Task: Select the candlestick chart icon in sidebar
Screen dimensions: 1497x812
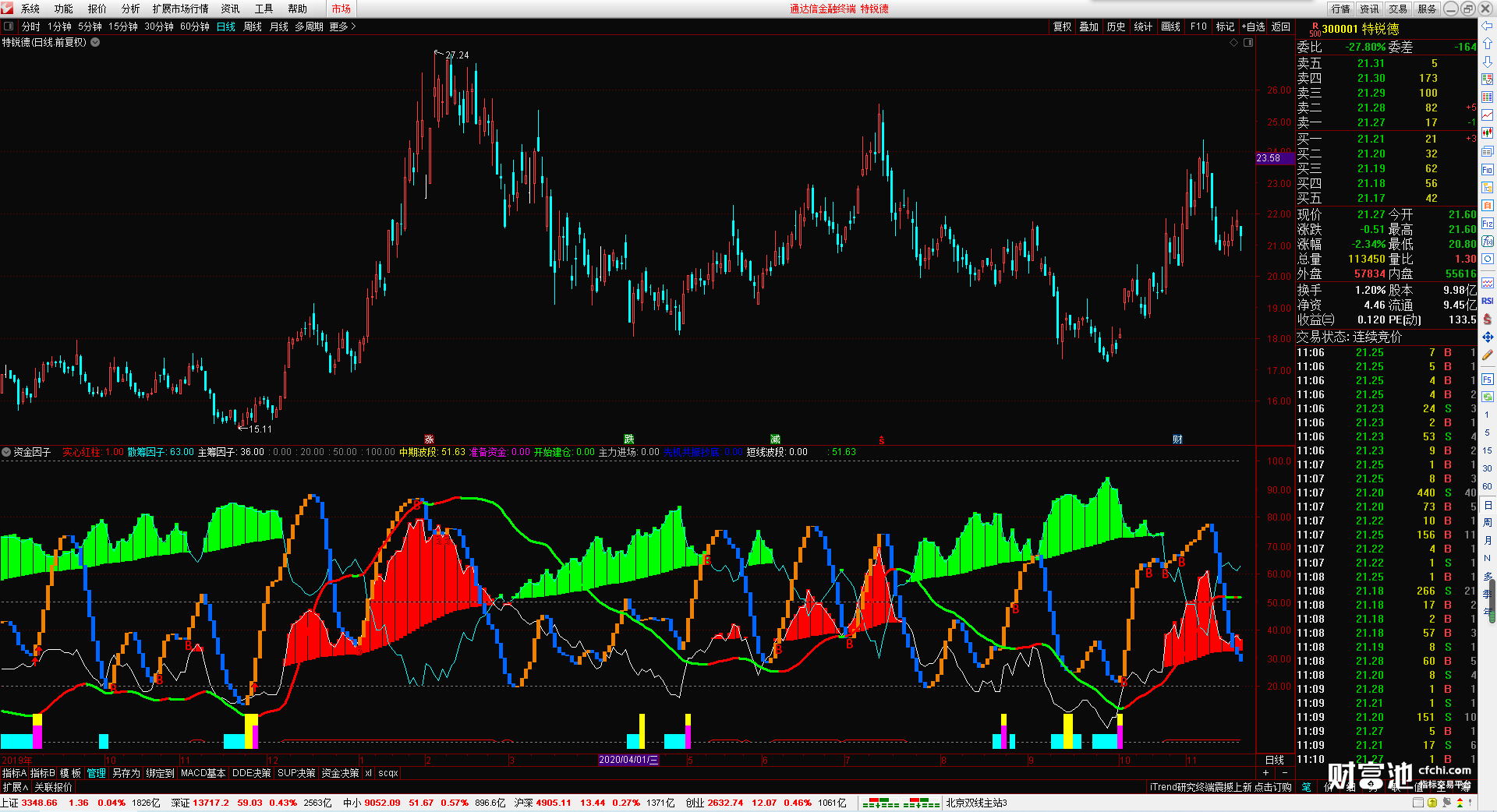Action: [x=1488, y=133]
